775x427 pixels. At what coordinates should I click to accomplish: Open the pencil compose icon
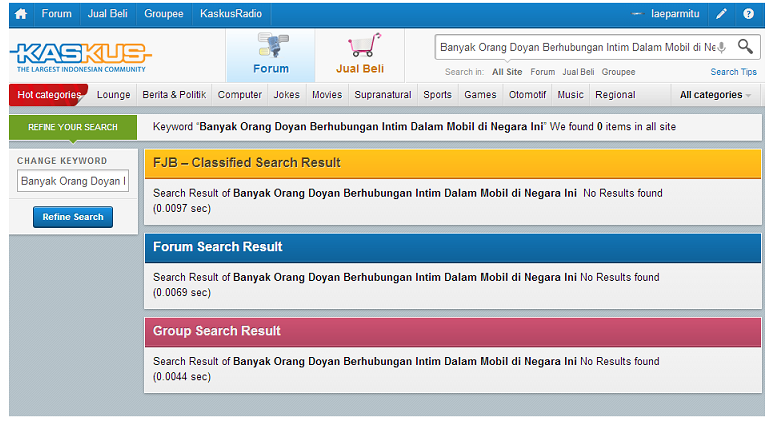[x=721, y=14]
